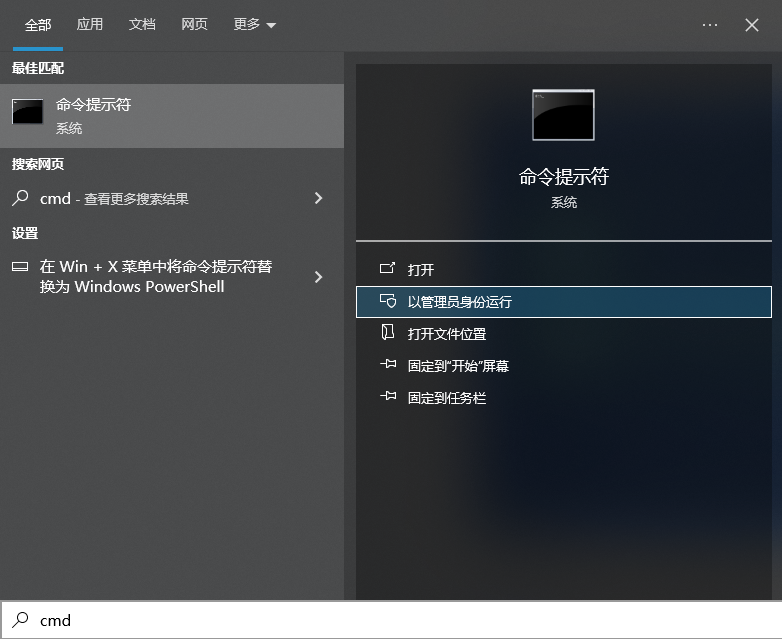782x639 pixels.
Task: Click the large Command Prompt preview icon
Action: 564,115
